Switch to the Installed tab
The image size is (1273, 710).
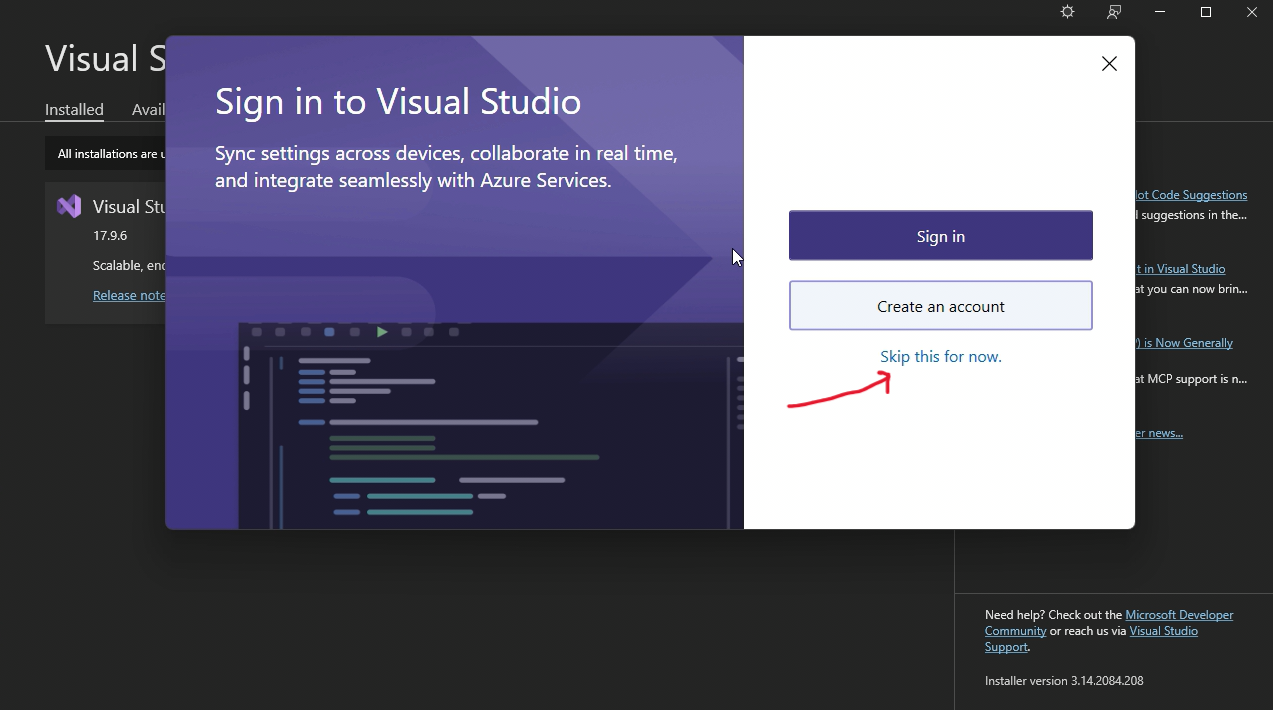point(74,109)
